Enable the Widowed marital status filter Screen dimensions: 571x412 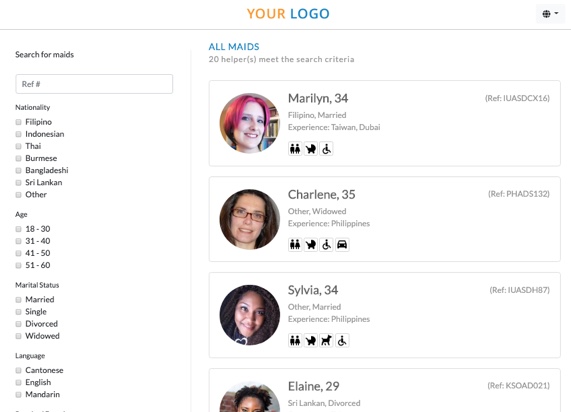pos(18,336)
